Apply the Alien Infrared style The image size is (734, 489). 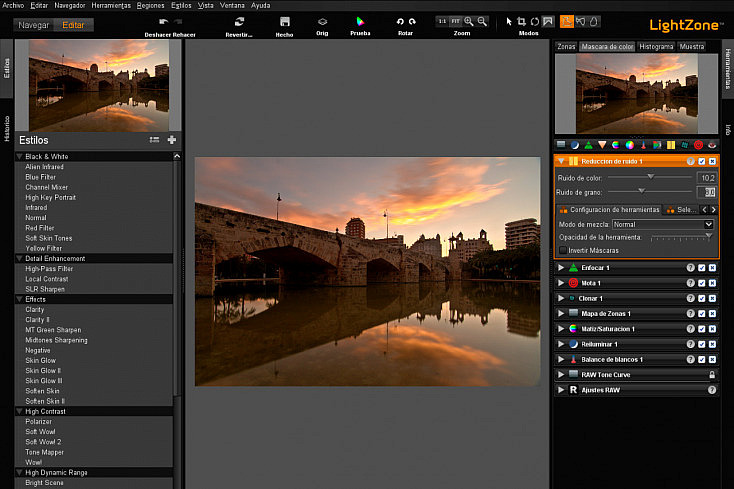click(x=44, y=167)
